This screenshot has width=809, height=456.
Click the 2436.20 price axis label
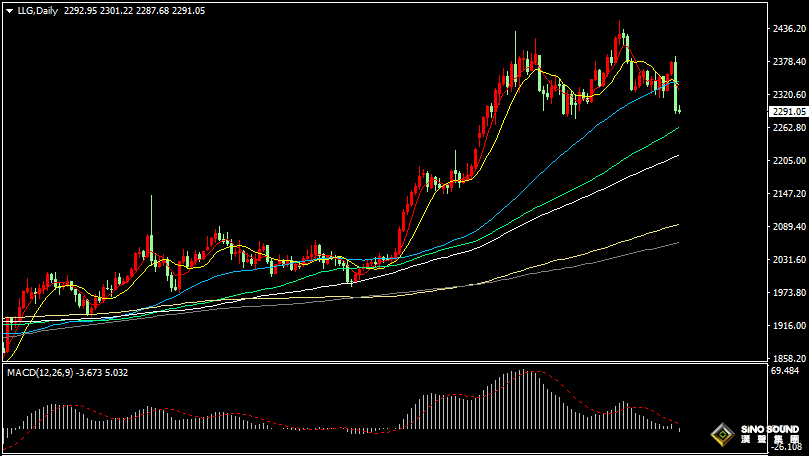click(x=787, y=29)
